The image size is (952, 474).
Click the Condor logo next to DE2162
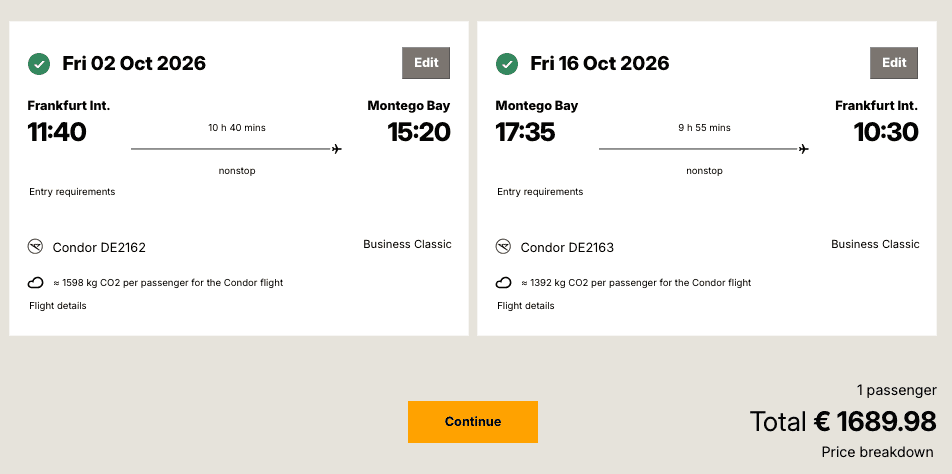click(35, 246)
